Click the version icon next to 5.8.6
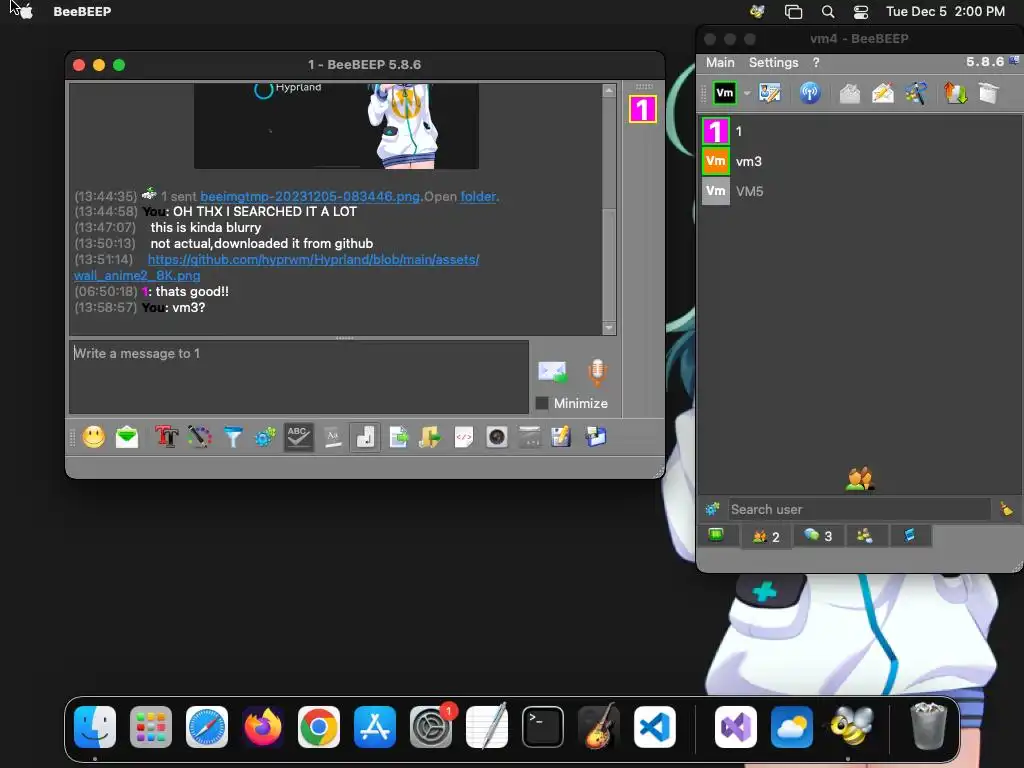1024x768 pixels. coord(1014,61)
